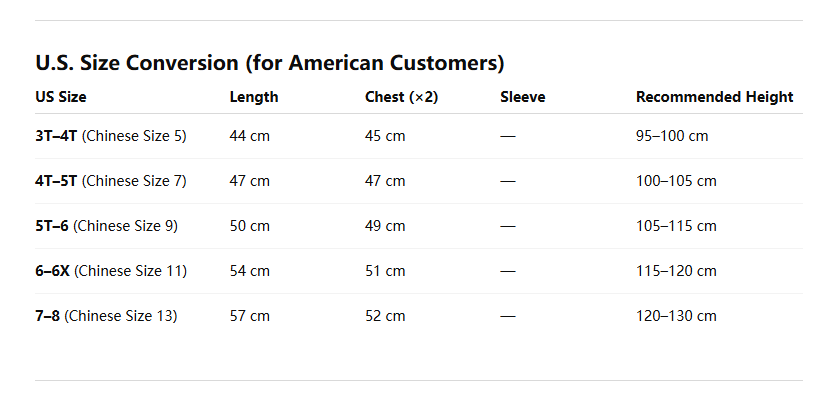This screenshot has width=836, height=407.
Task: Click the 49 cm chest cell
Action: (x=385, y=226)
